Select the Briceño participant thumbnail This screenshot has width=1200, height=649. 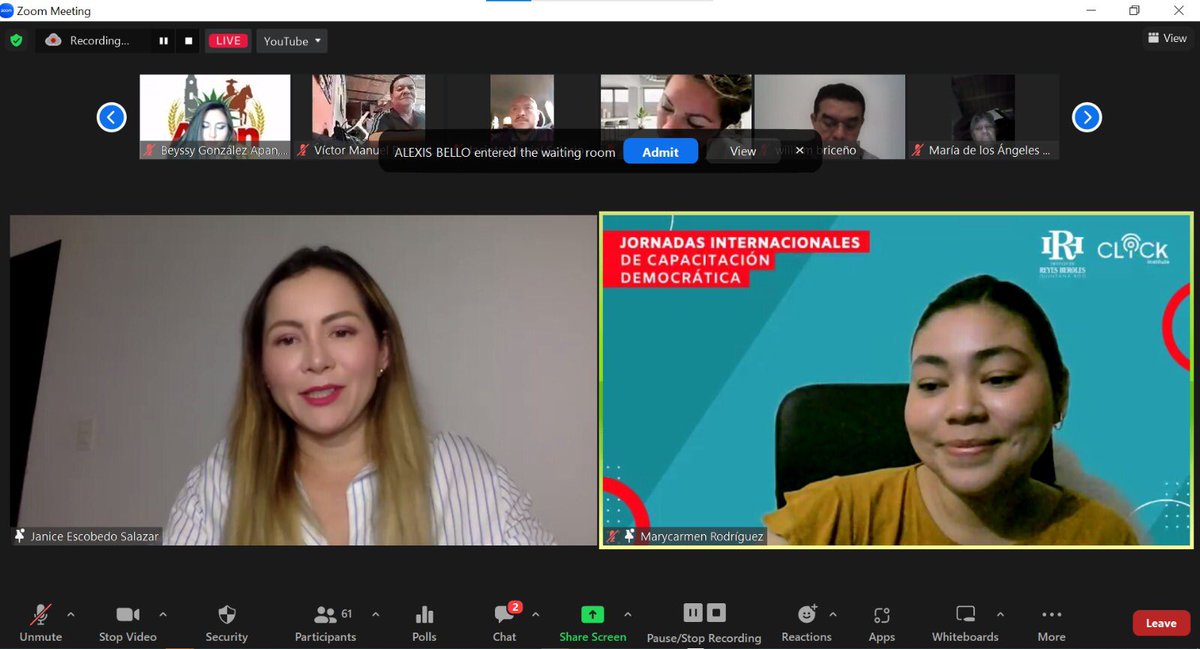pos(830,117)
